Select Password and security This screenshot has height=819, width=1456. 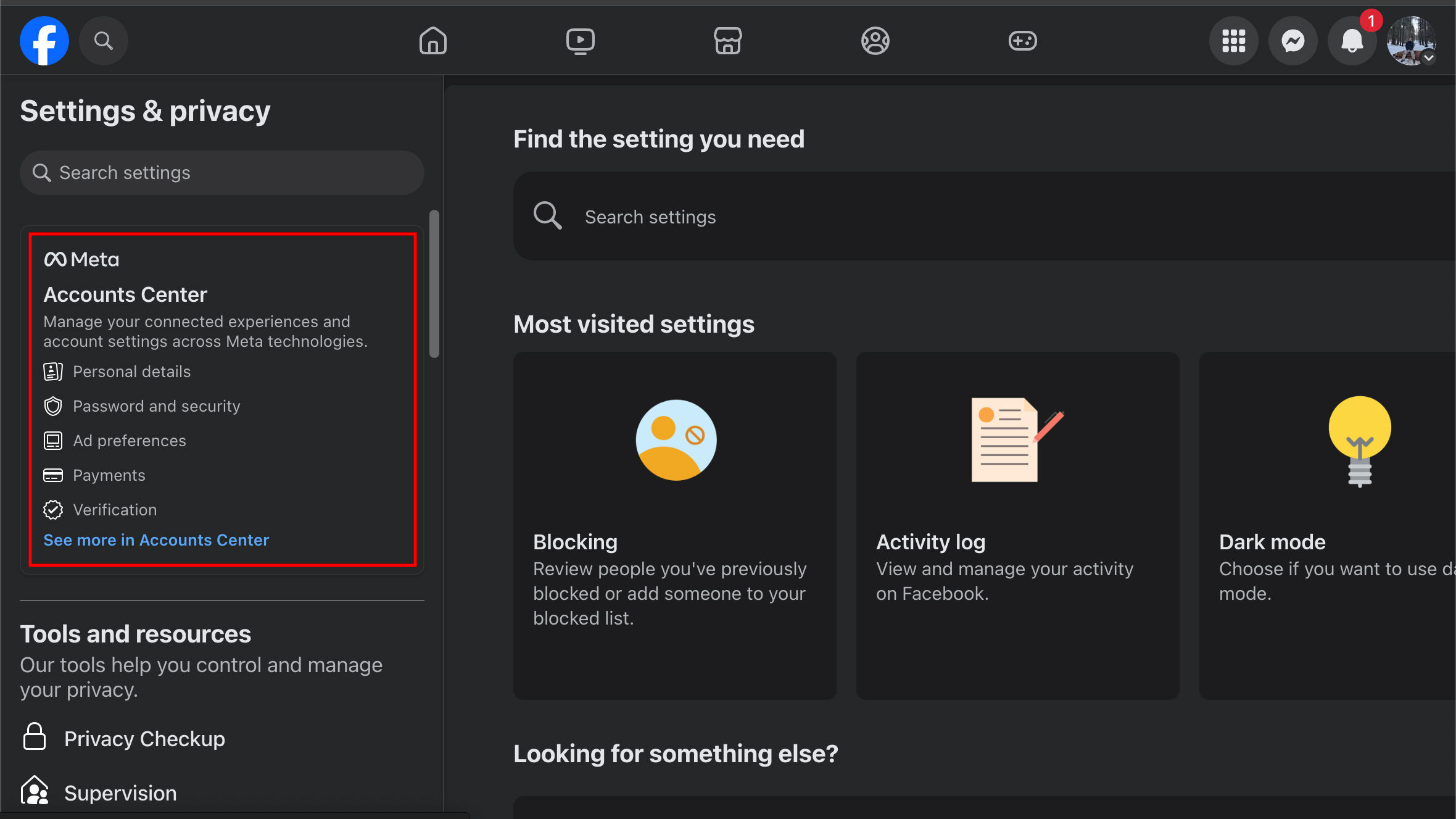click(156, 406)
